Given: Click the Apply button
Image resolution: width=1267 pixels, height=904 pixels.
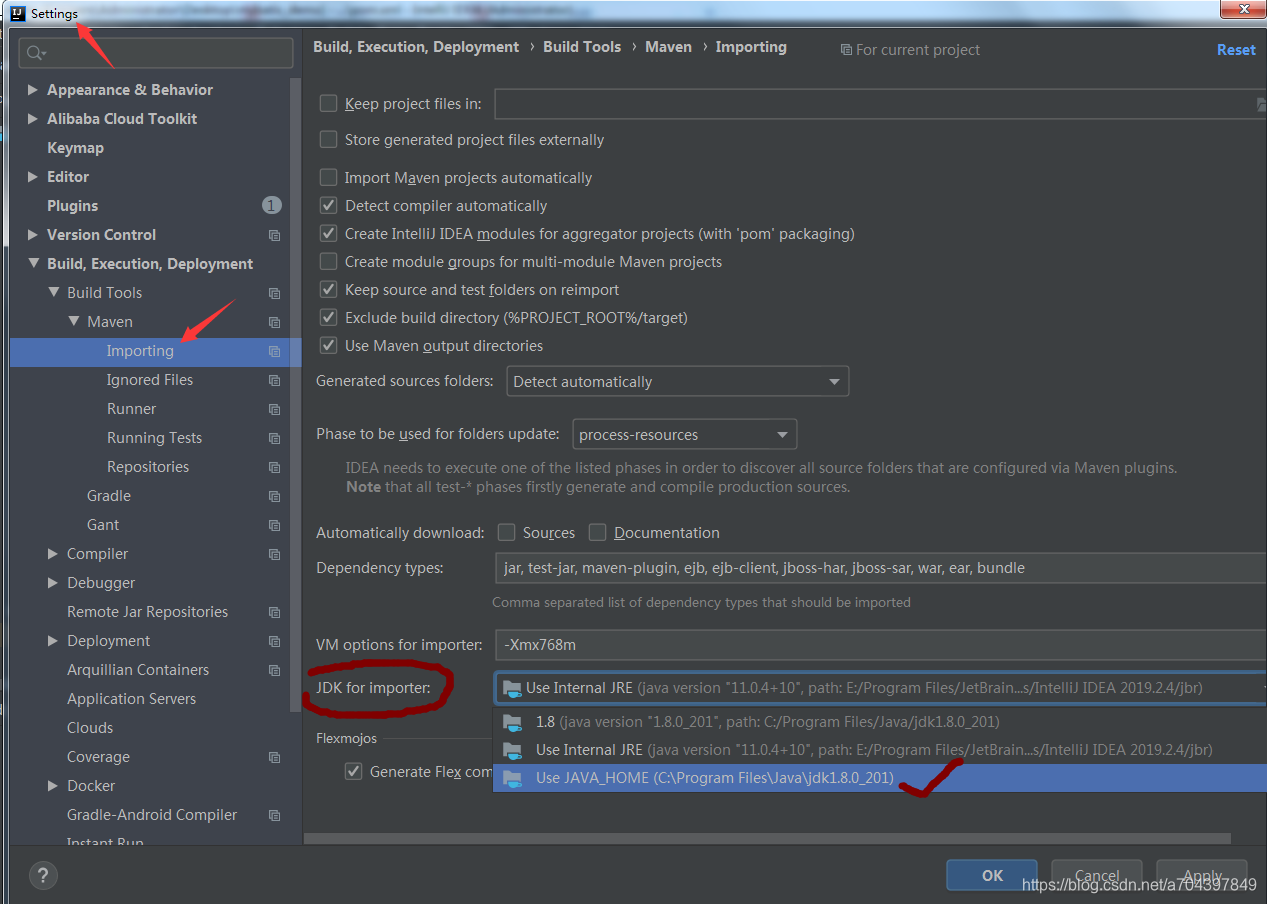Looking at the screenshot, I should pos(1202,875).
